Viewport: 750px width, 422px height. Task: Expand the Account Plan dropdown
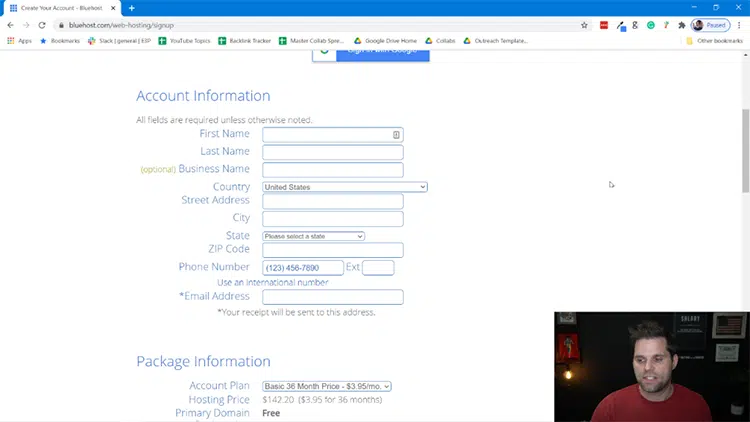[x=326, y=386]
